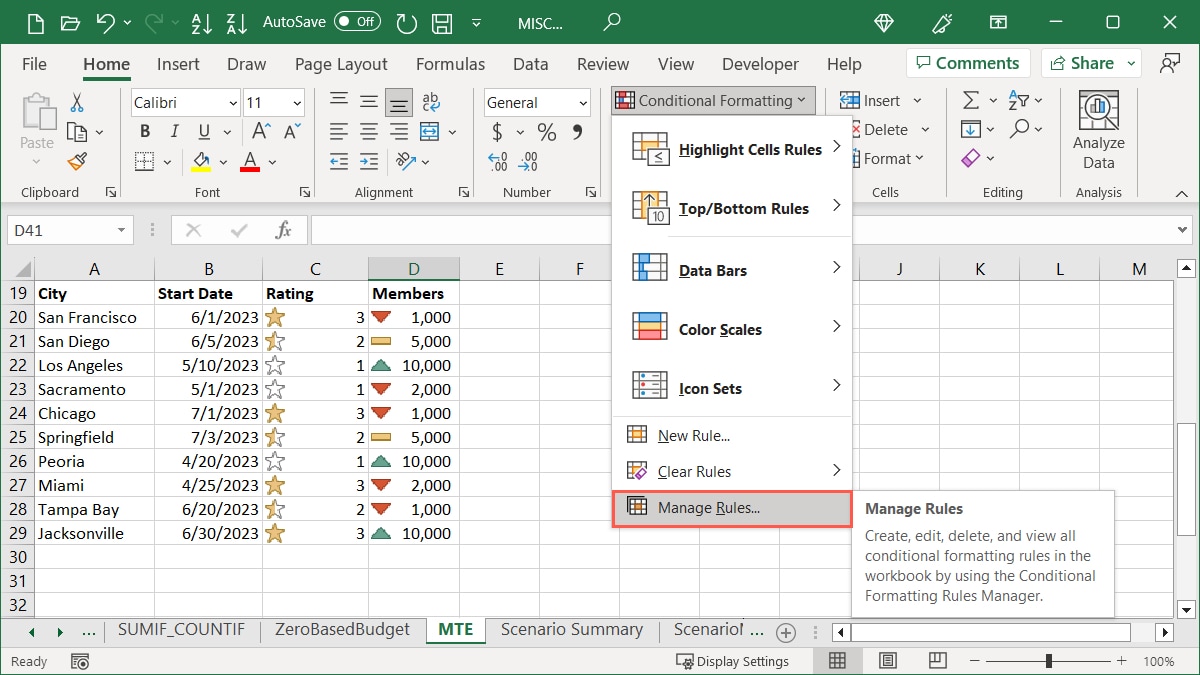This screenshot has height=675, width=1200.
Task: Click Sort A to Z in Quick Access Toolbar
Action: click(x=207, y=22)
